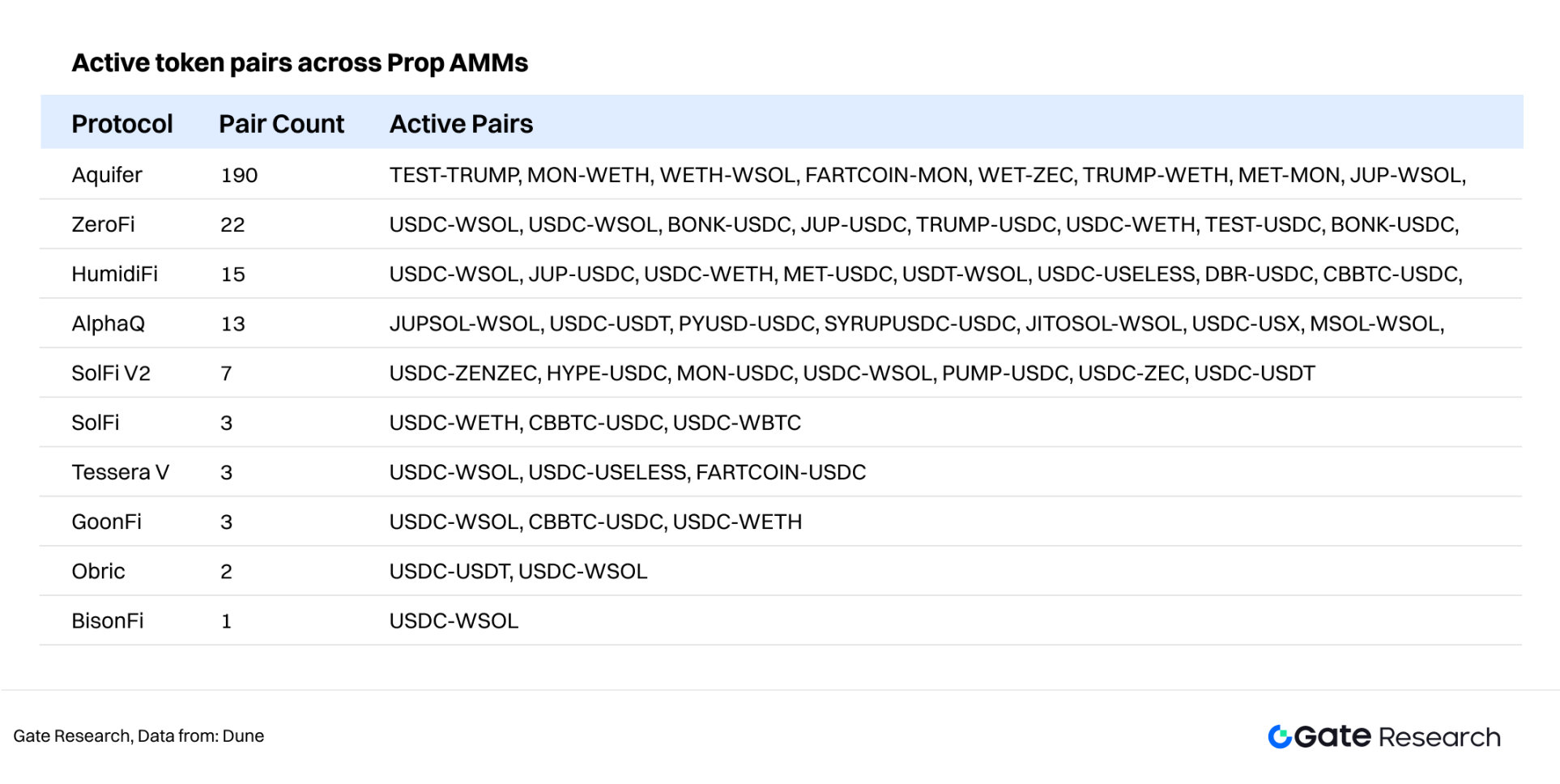
Task: Click the table title about Prop AMMs
Action: point(300,63)
